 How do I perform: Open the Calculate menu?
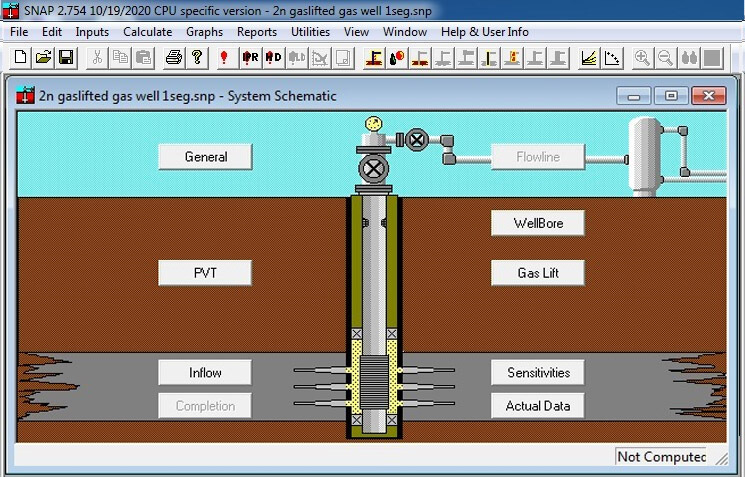pyautogui.click(x=147, y=32)
